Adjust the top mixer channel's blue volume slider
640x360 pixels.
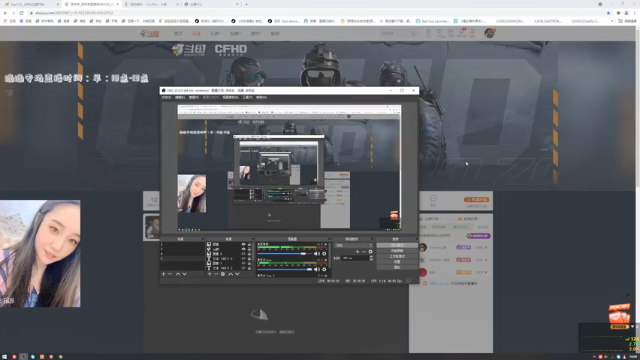(282, 253)
